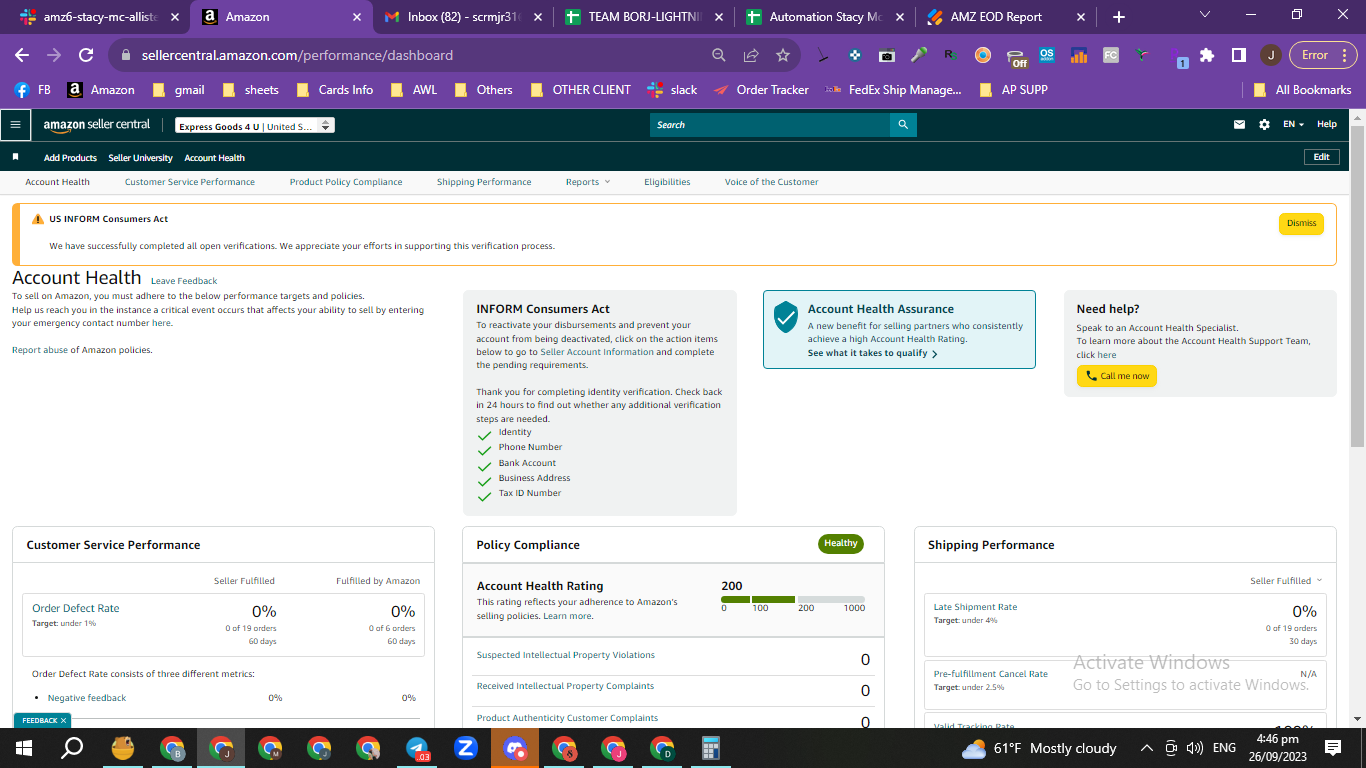Image resolution: width=1366 pixels, height=768 pixels.
Task: Click the OS addon extension icon
Action: pyautogui.click(x=1047, y=55)
